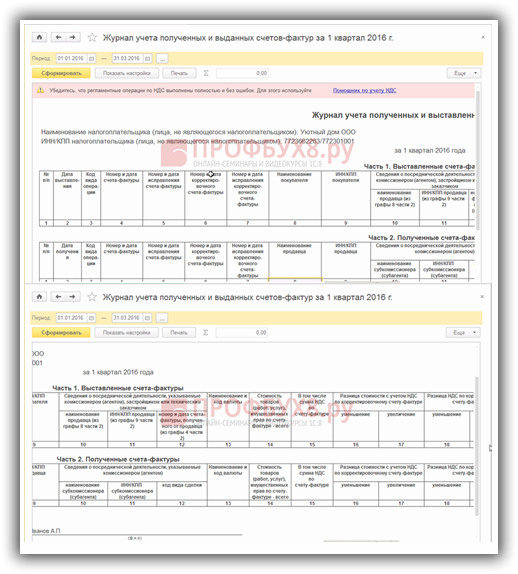This screenshot has height=574, width=518.
Task: Open calendar for end date in lower window
Action: 147,318
